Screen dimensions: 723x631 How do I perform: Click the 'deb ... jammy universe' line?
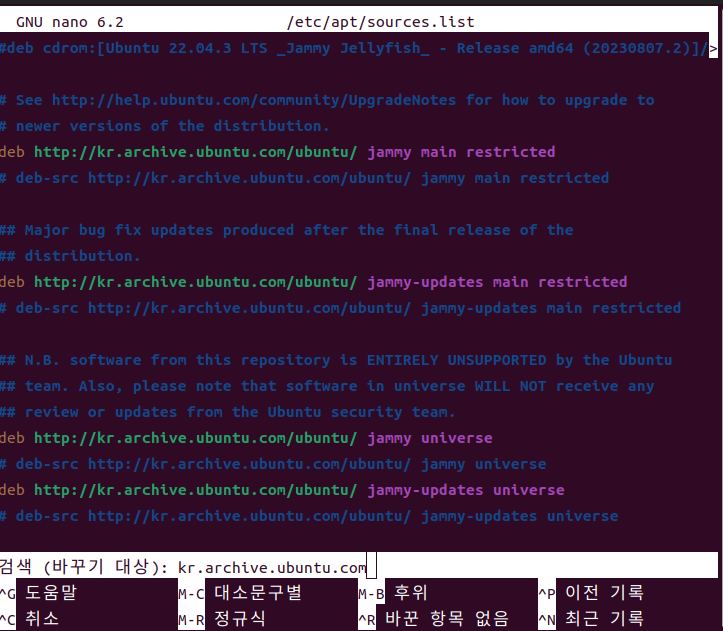(x=246, y=438)
